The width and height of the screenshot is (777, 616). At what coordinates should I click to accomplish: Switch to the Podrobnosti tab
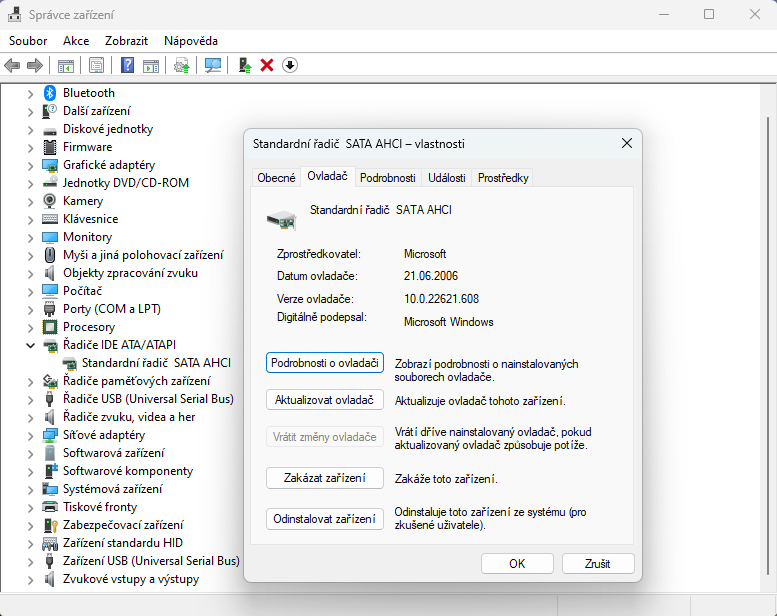click(x=388, y=177)
